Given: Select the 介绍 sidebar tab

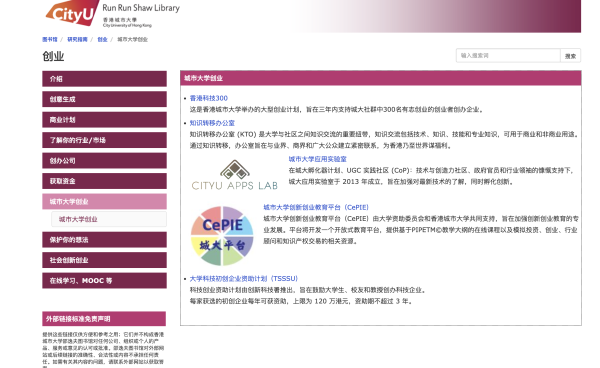Looking at the screenshot, I should [104, 79].
